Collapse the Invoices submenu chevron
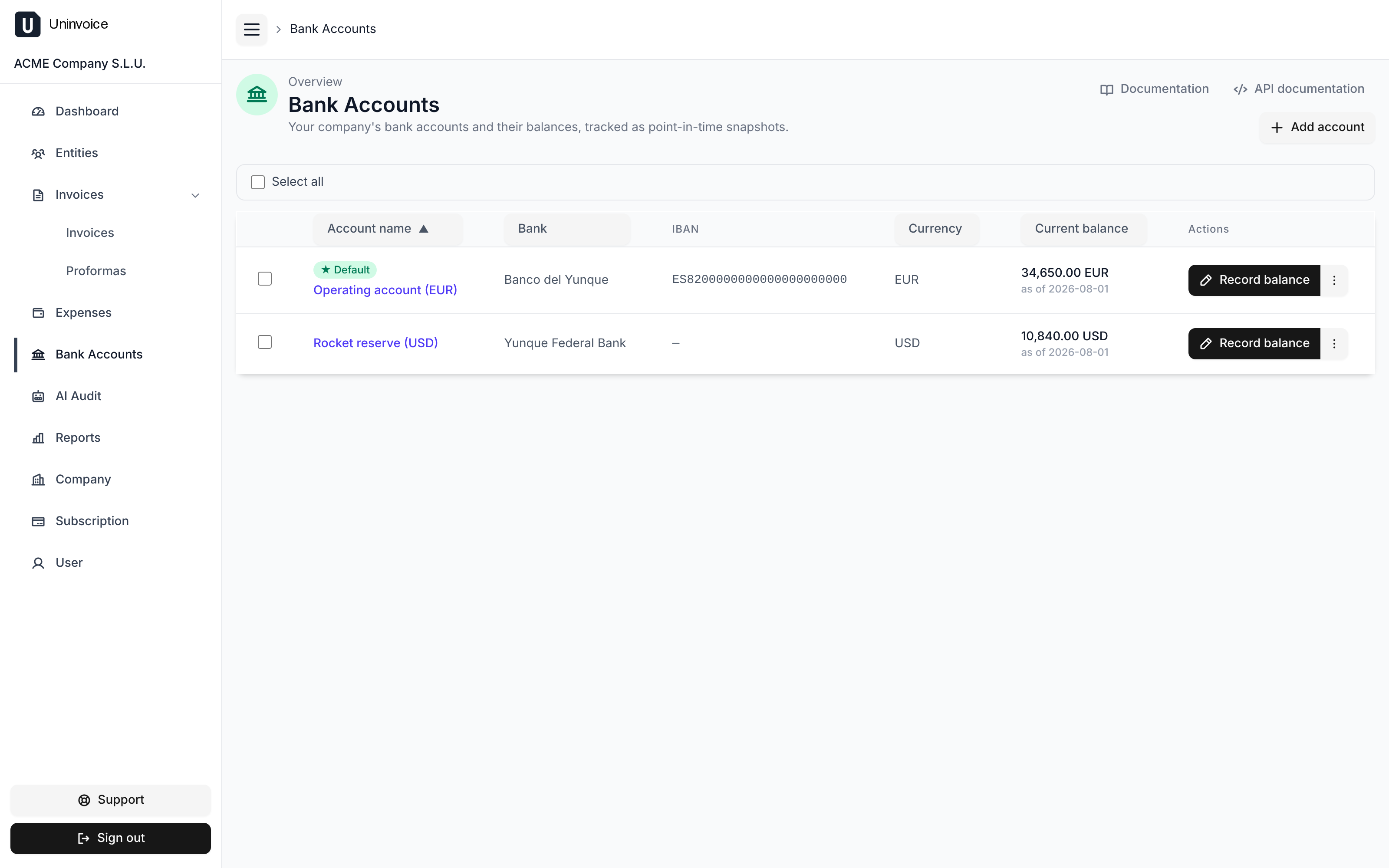Viewport: 1389px width, 868px height. click(195, 195)
